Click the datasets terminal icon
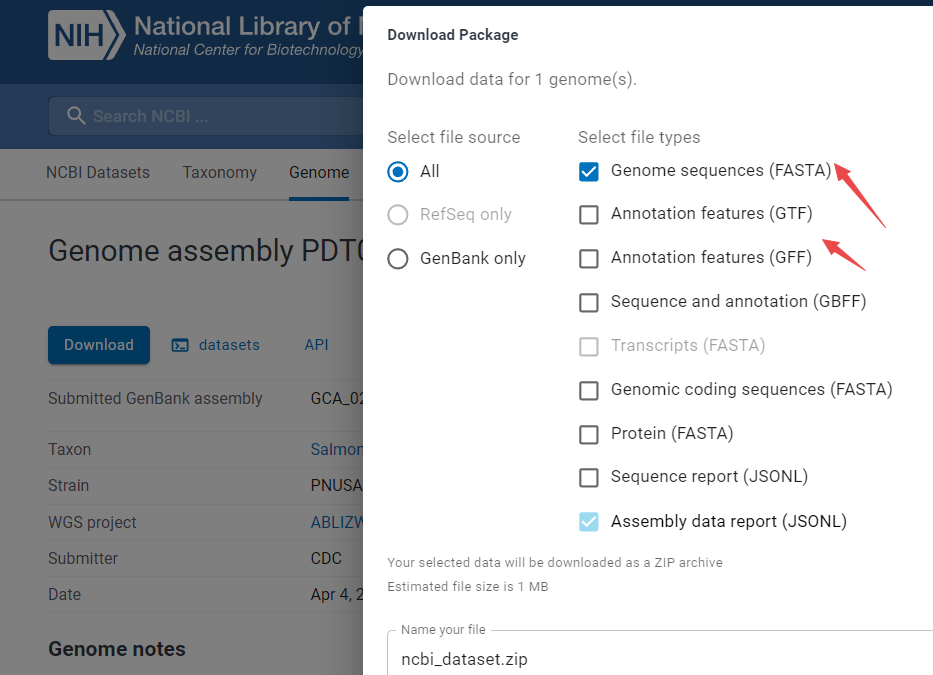This screenshot has height=675, width=933. tap(180, 345)
